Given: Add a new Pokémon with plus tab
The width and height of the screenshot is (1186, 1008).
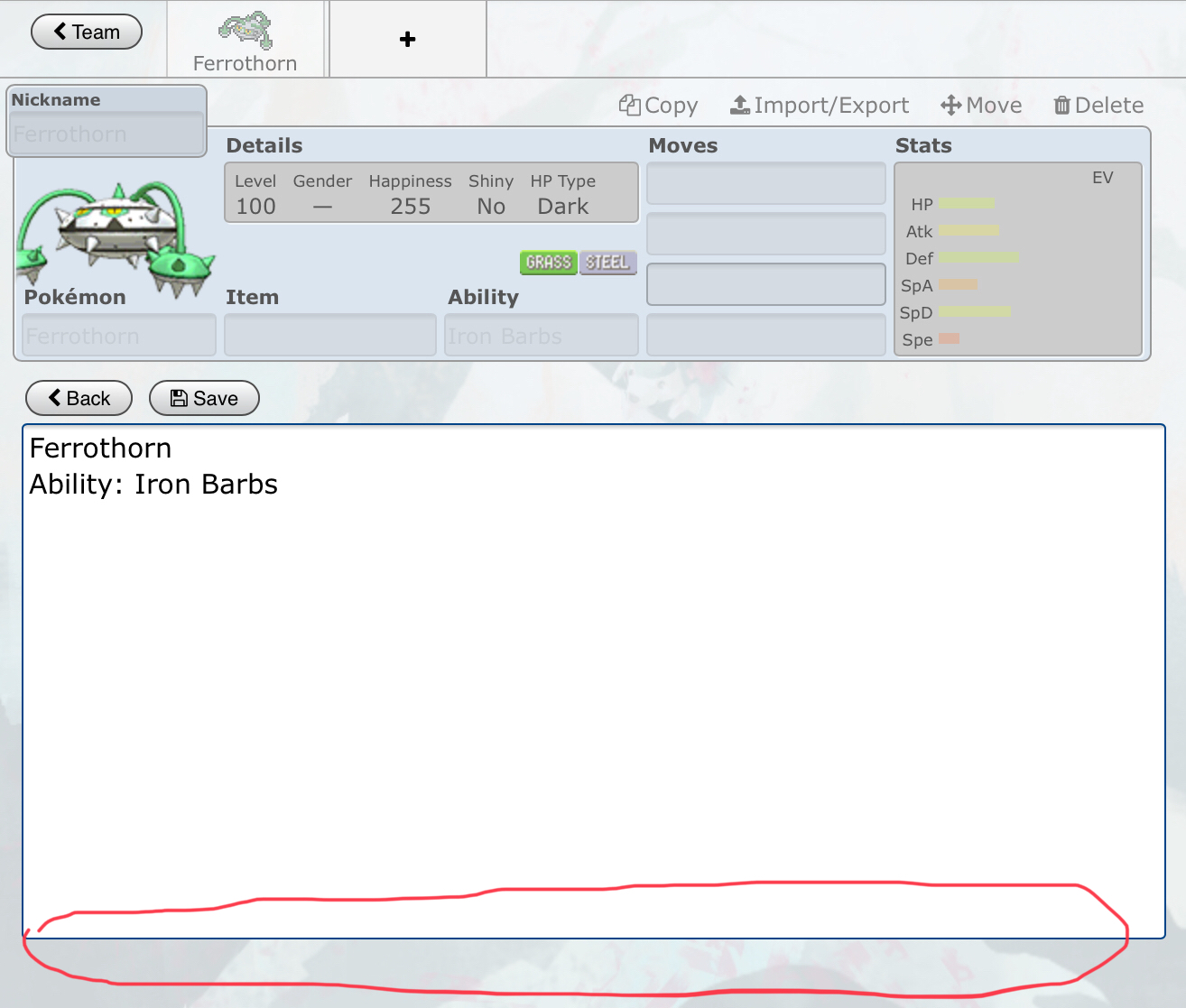Looking at the screenshot, I should tap(408, 39).
